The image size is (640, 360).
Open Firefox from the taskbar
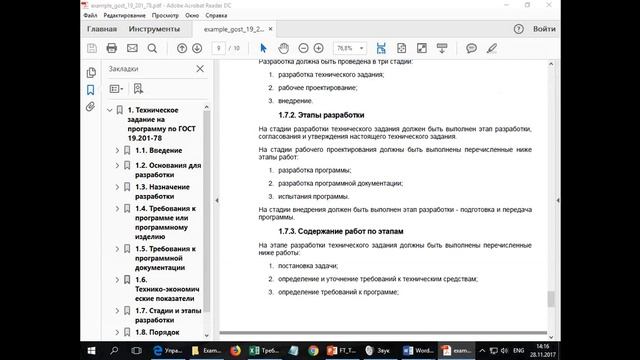point(236,351)
